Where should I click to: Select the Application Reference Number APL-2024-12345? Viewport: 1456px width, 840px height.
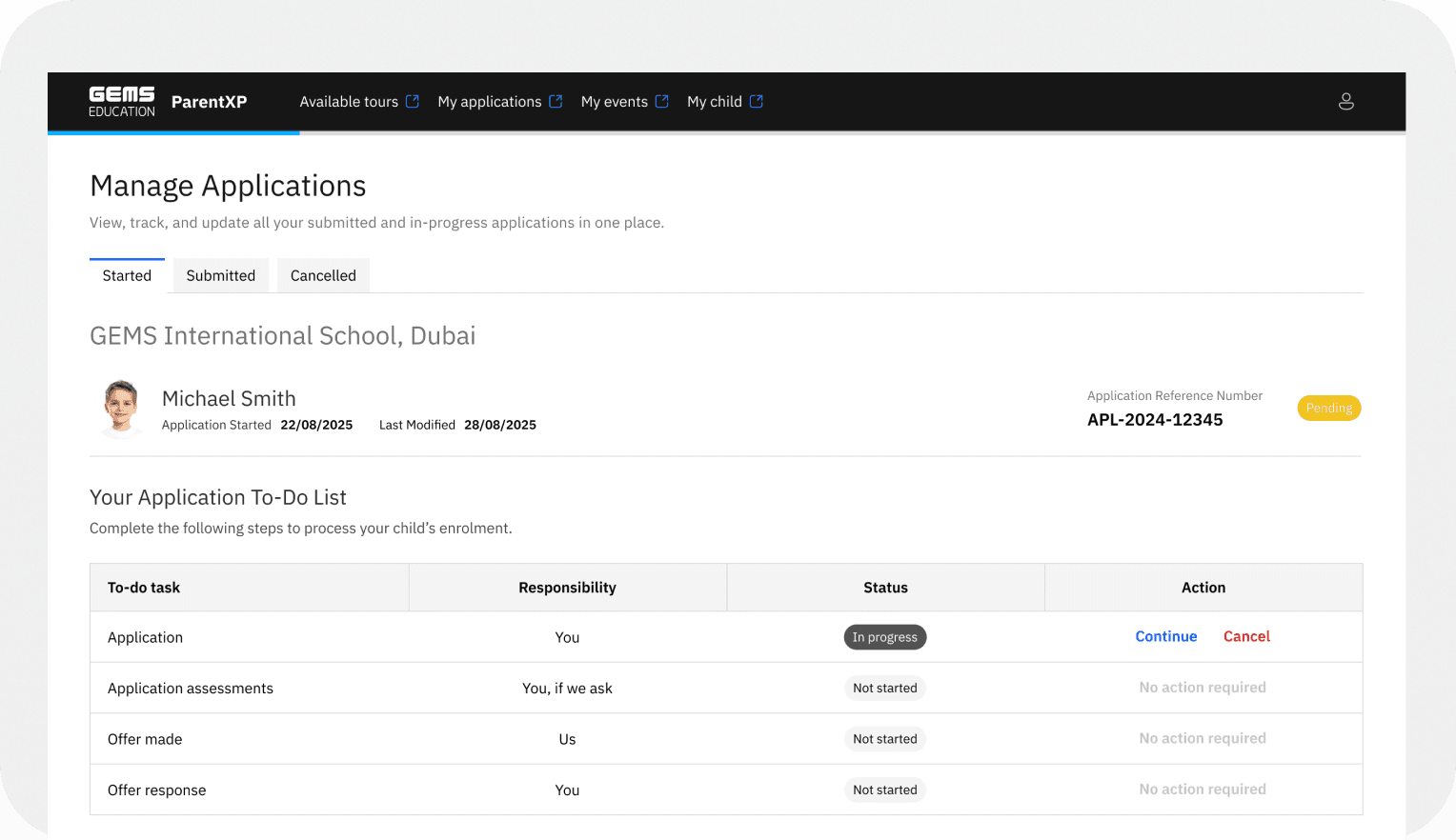tap(1155, 419)
